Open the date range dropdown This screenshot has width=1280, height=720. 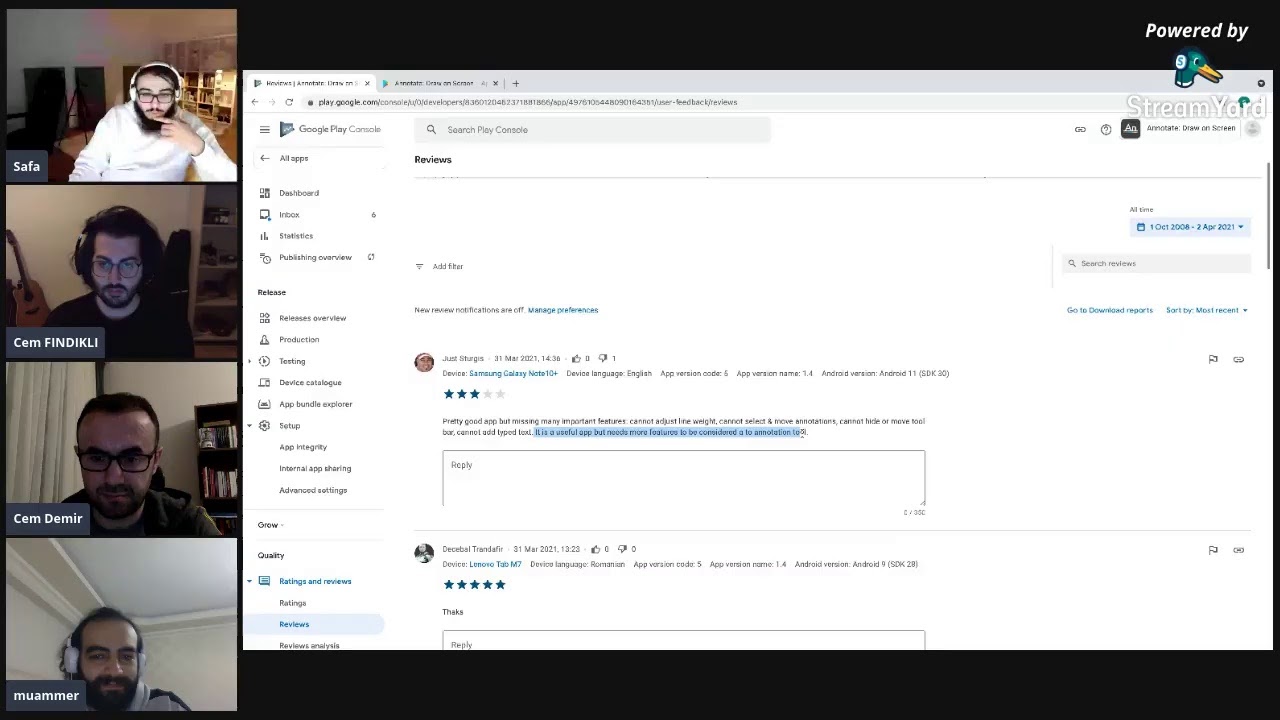pyautogui.click(x=1190, y=227)
